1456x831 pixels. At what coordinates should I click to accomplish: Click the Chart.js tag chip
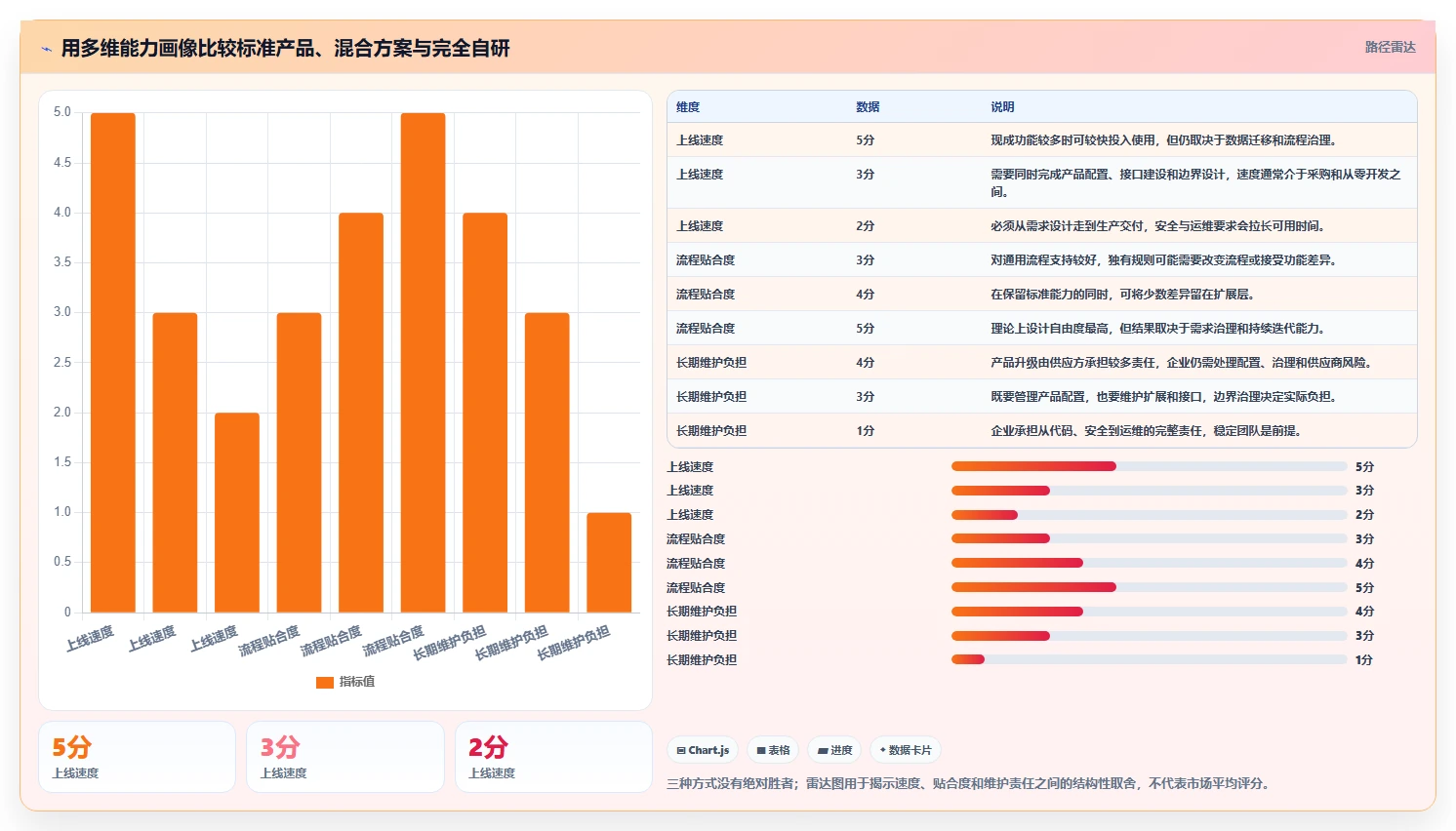pos(703,750)
